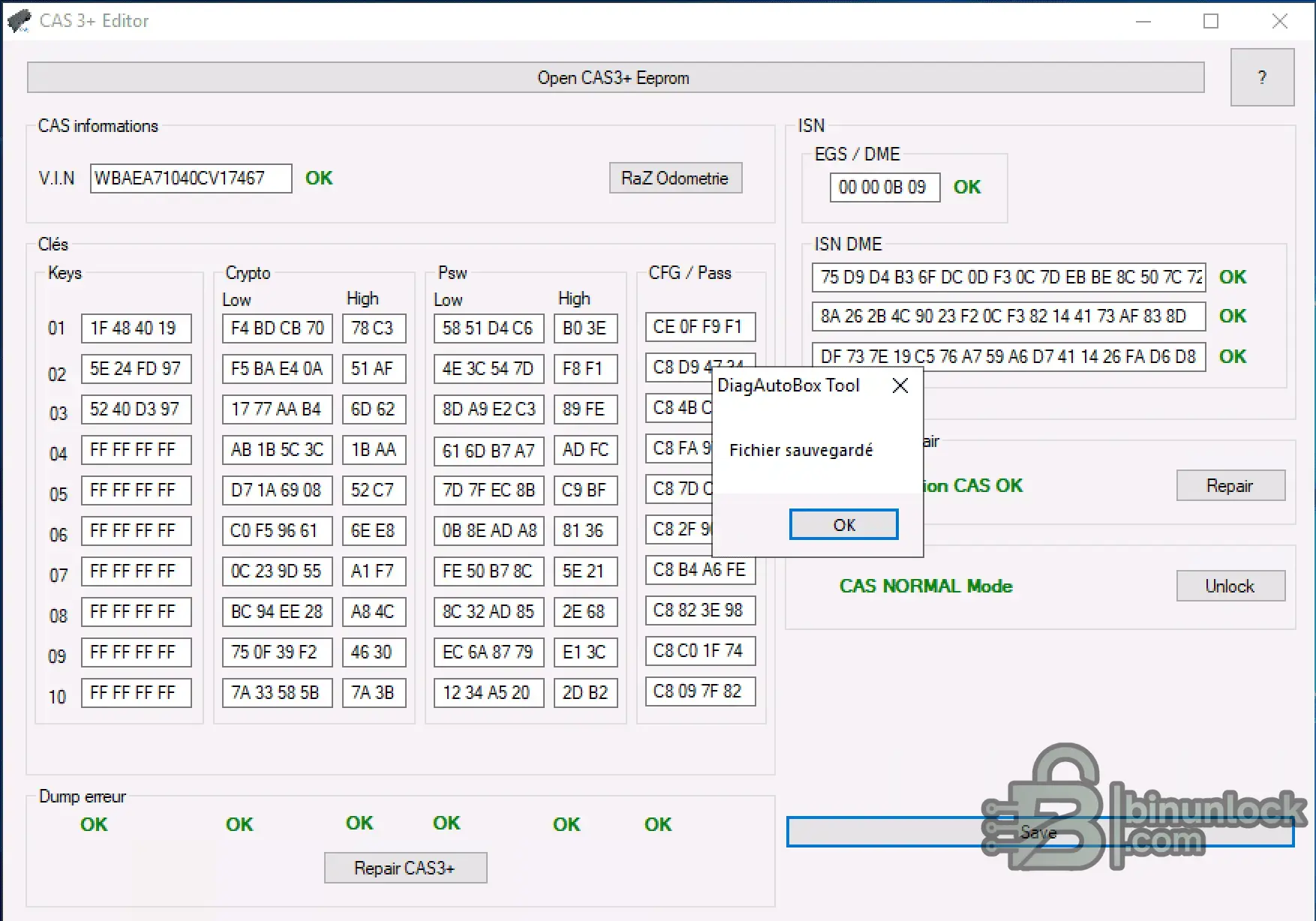Click the green OK beside V.I.N
The width and height of the screenshot is (1316, 921).
point(319,178)
